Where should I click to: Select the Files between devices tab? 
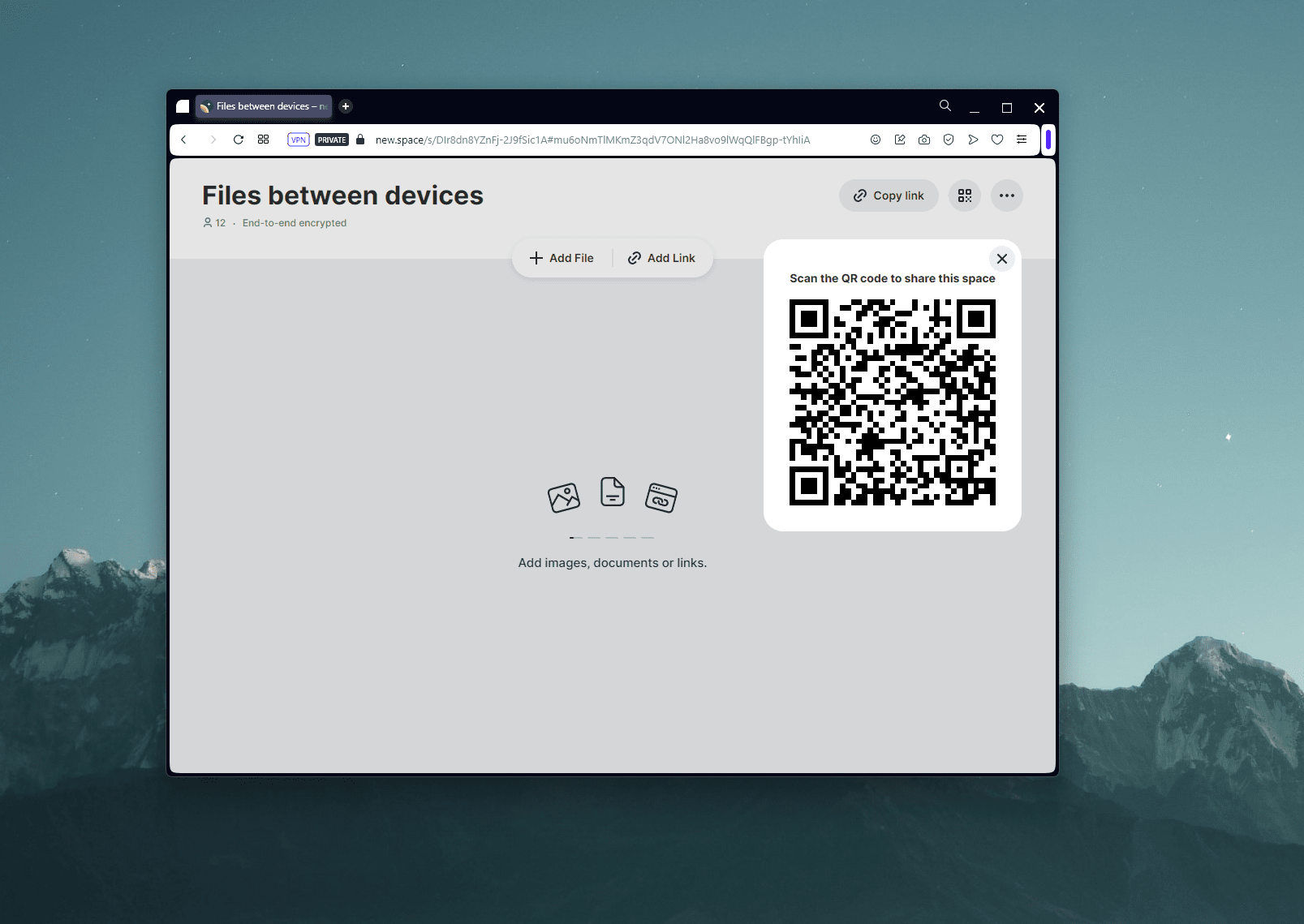pyautogui.click(x=264, y=106)
